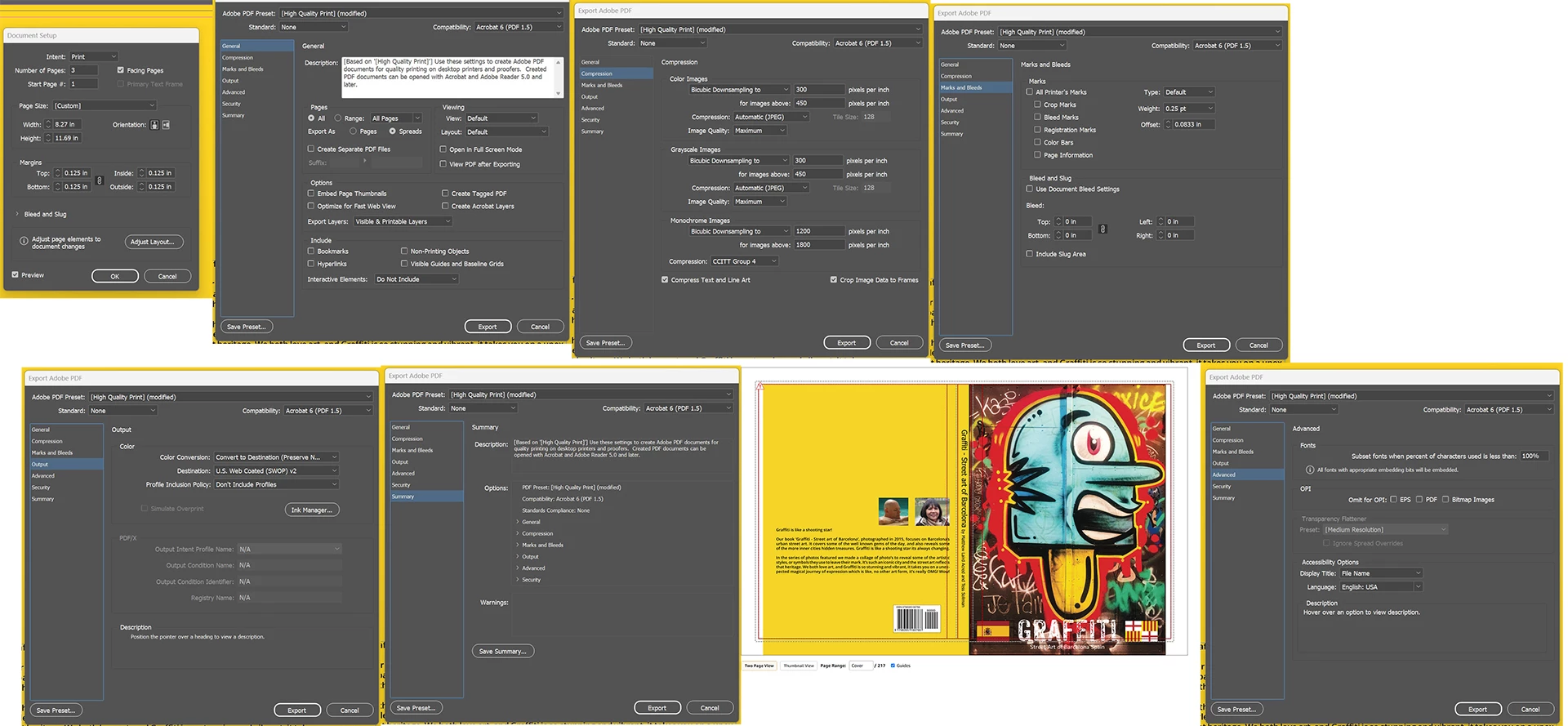Open marks Type dropdown showing Default
This screenshot has width=1568, height=726.
1190,92
